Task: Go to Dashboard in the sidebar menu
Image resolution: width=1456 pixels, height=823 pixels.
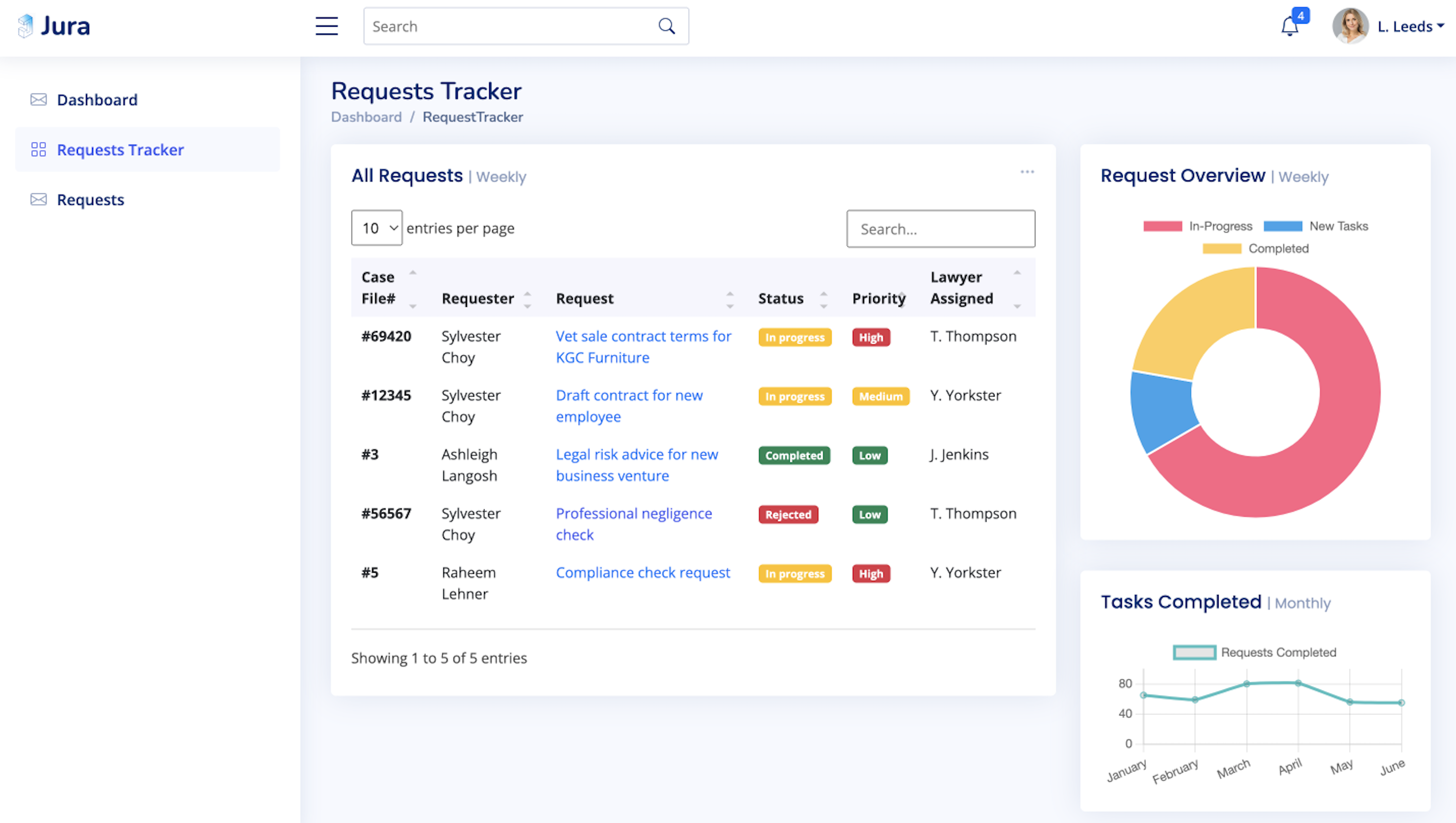Action: pyautogui.click(x=97, y=100)
